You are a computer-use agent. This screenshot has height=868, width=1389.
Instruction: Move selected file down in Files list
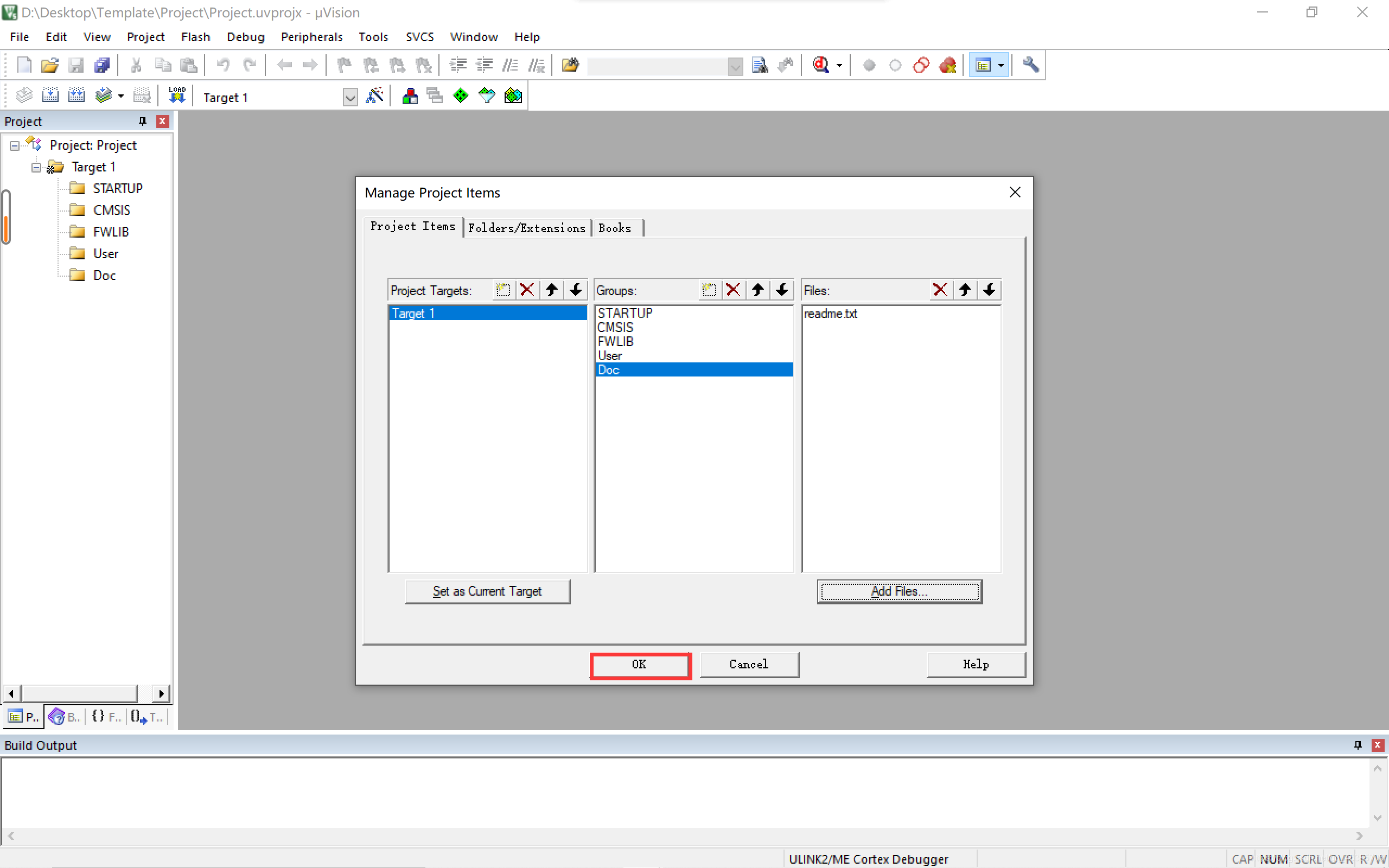tap(989, 290)
